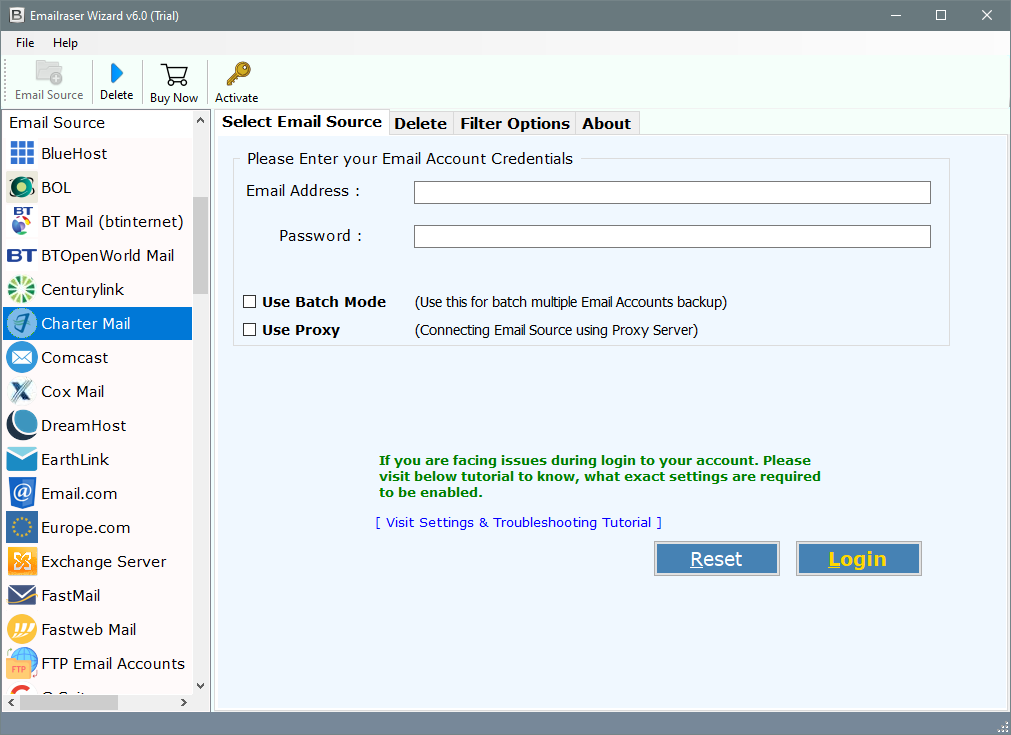Image resolution: width=1011 pixels, height=735 pixels.
Task: Switch to the Delete tab
Action: pos(420,123)
